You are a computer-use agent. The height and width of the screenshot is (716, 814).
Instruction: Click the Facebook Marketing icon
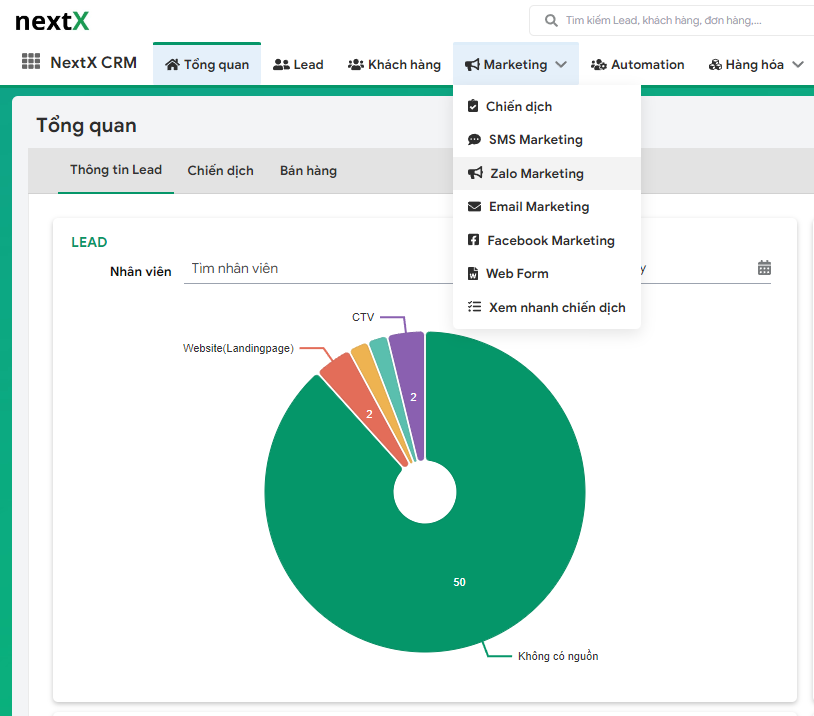tap(473, 240)
